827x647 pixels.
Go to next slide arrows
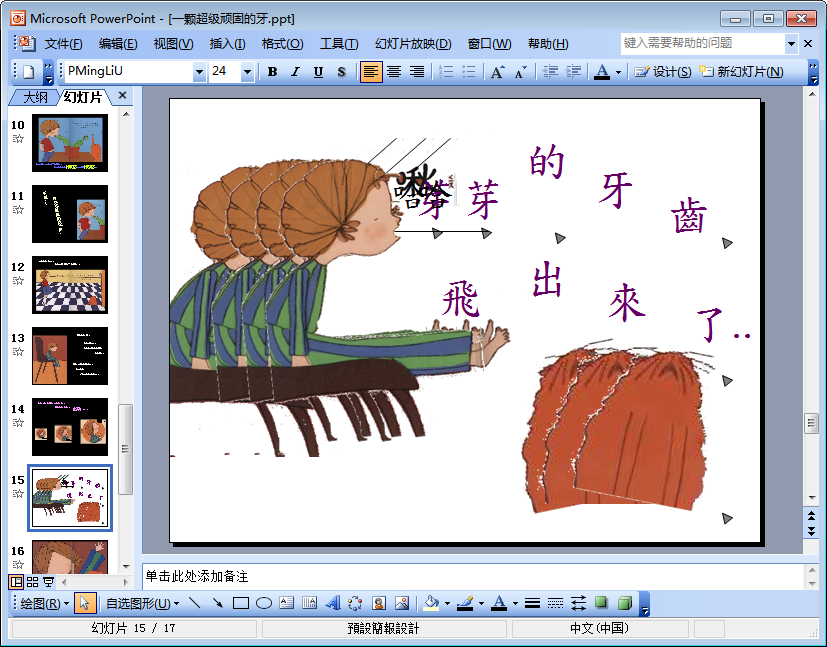pos(811,532)
